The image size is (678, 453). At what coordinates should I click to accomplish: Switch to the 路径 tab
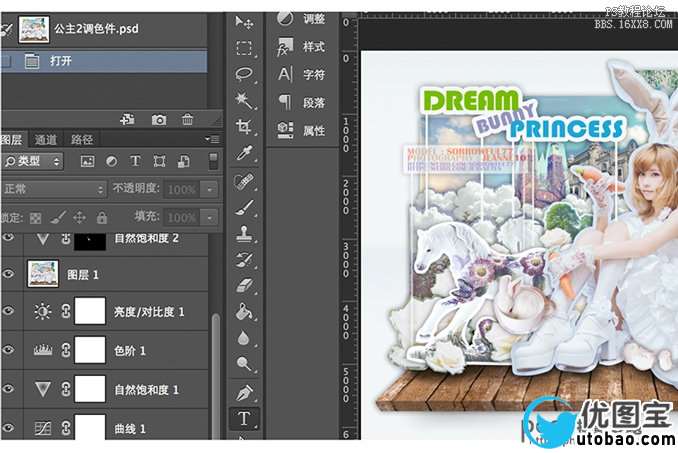[82, 139]
